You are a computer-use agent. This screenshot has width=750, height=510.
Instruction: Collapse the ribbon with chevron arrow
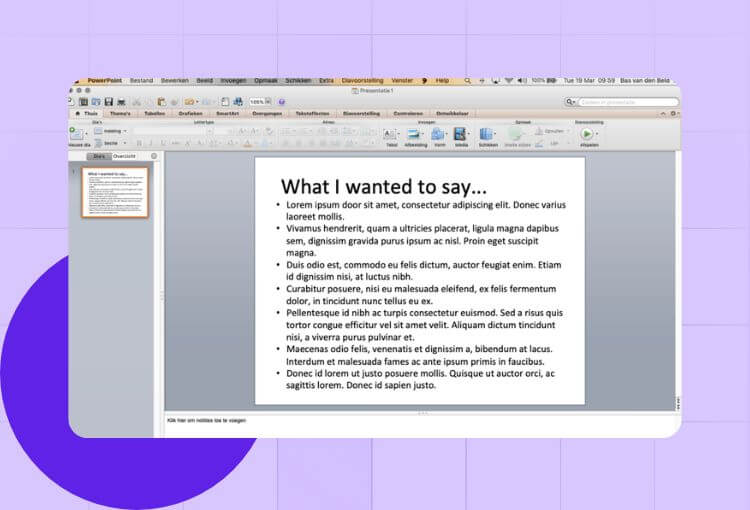pyautogui.click(x=663, y=113)
